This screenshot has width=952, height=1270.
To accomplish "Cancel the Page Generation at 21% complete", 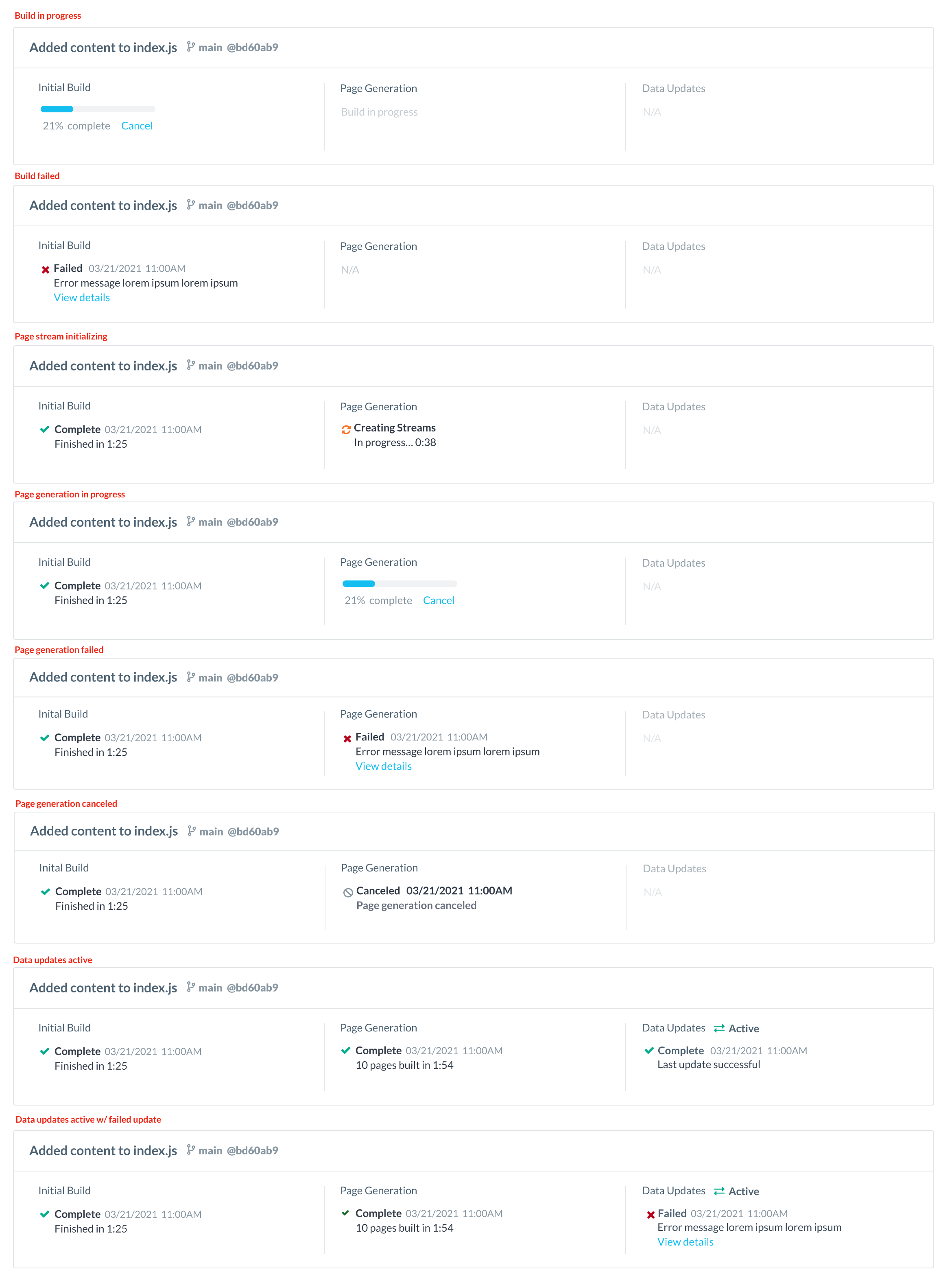I will [x=439, y=600].
